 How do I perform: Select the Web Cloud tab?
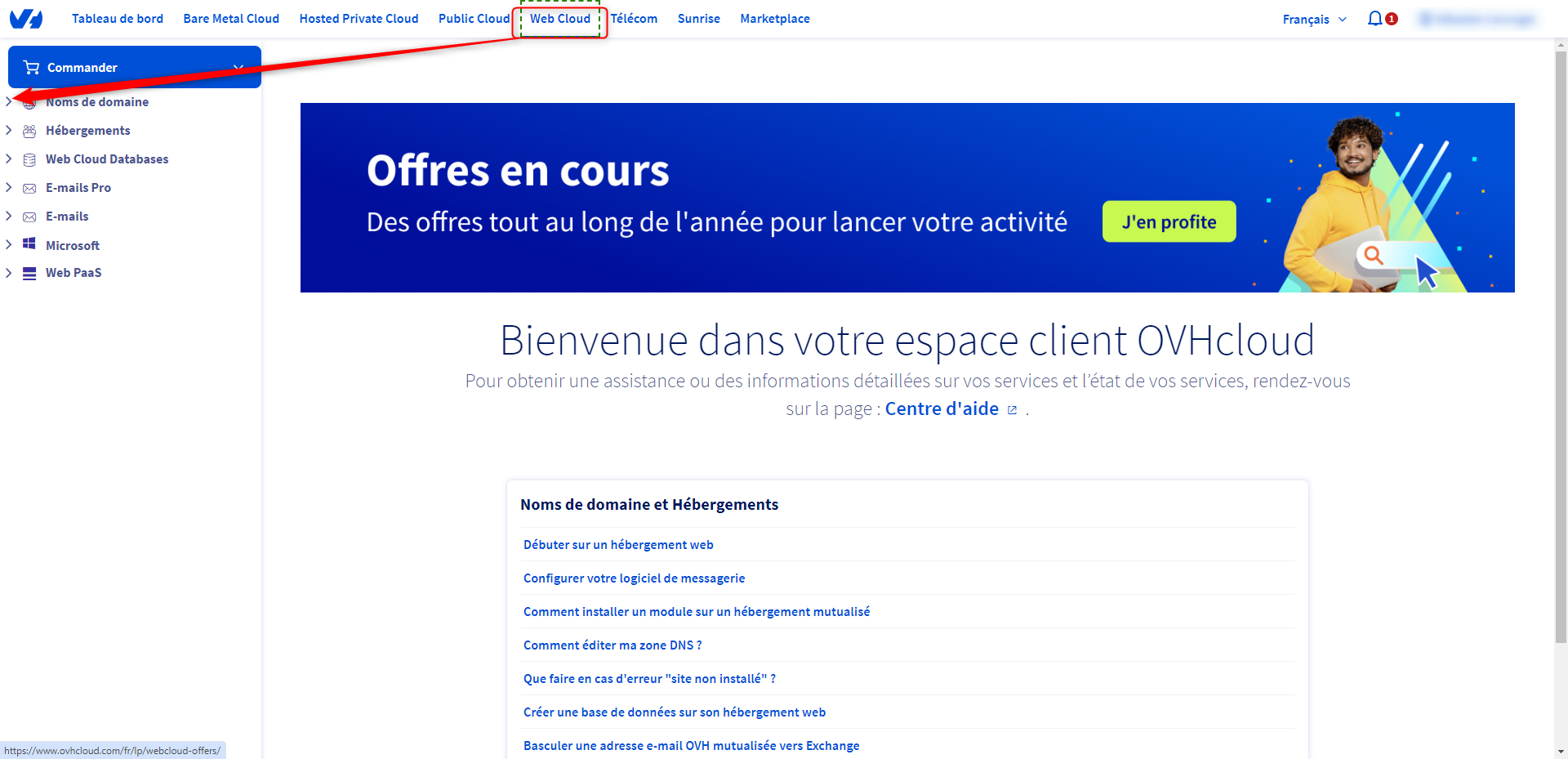[x=560, y=18]
